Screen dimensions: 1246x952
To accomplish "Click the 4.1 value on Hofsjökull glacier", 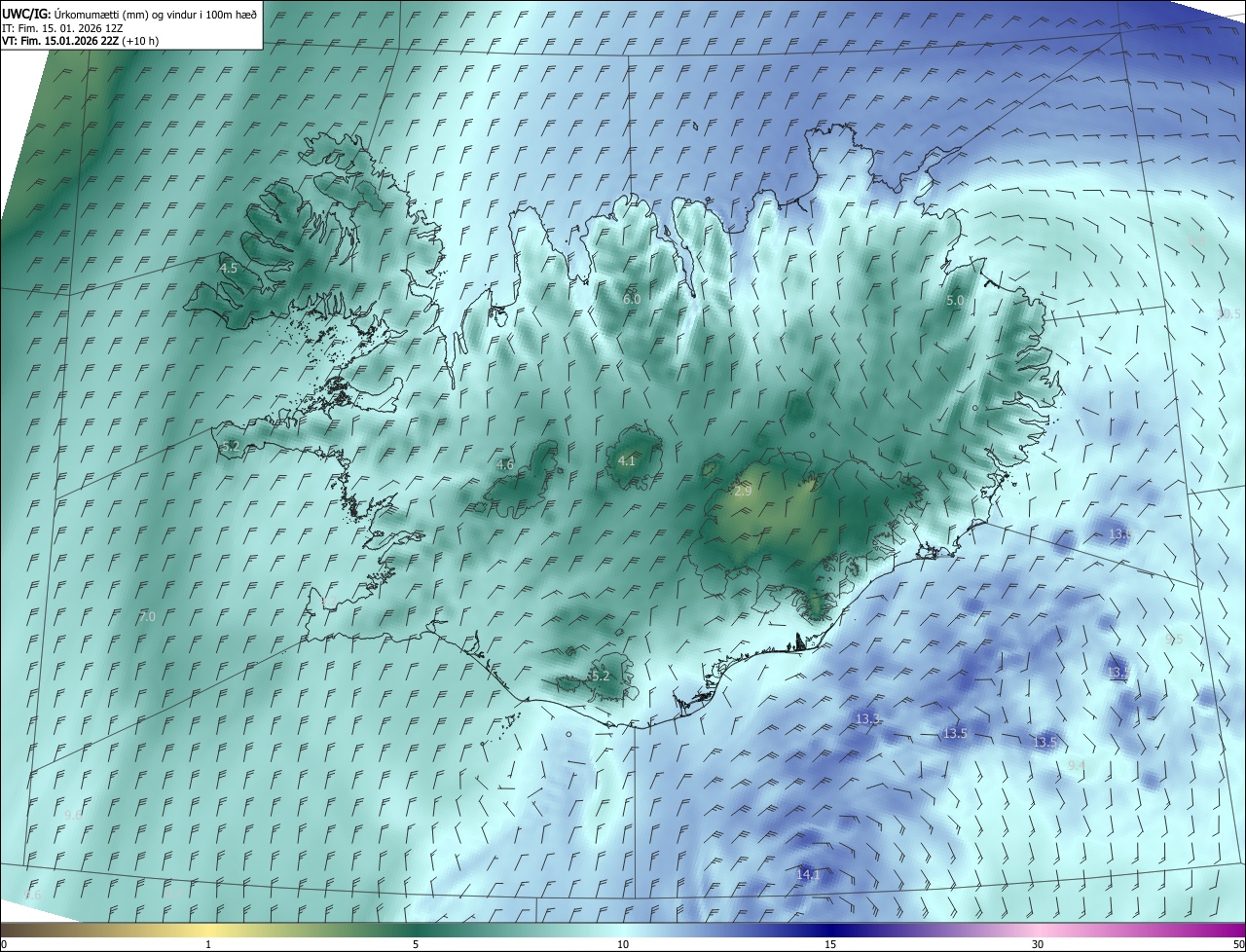I will coord(627,460).
